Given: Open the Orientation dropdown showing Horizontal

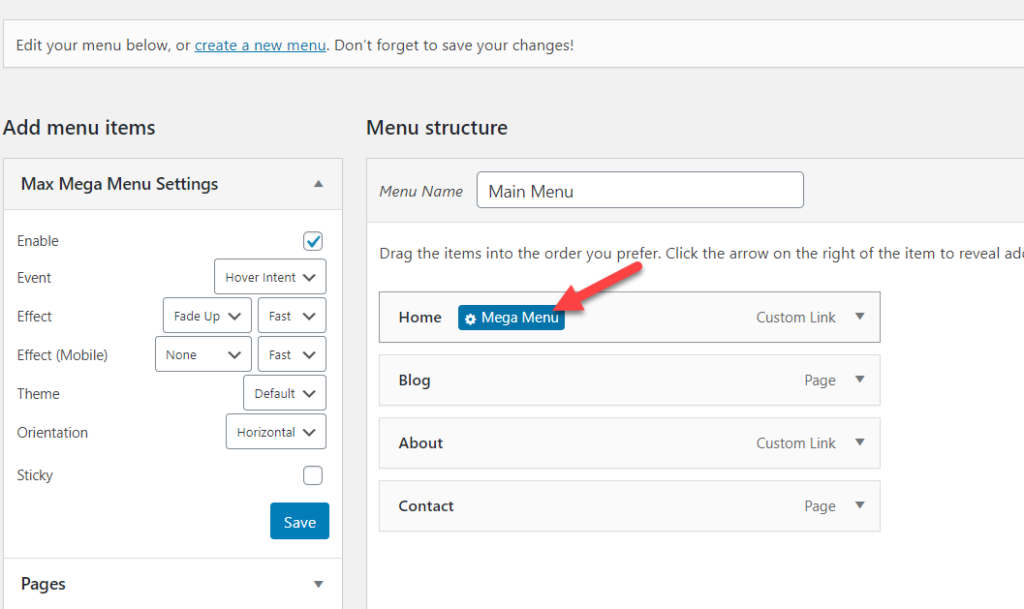Looking at the screenshot, I should (275, 432).
